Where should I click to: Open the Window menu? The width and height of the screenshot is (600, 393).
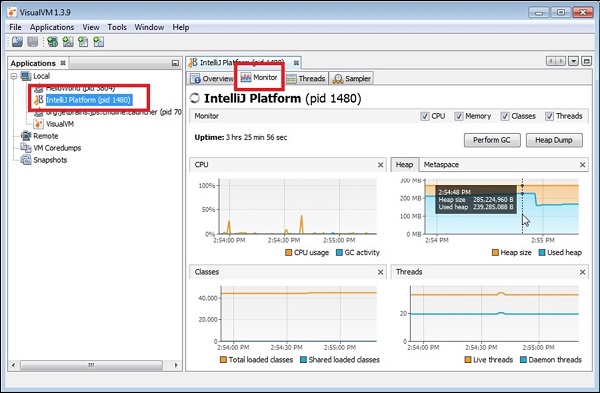[x=149, y=27]
